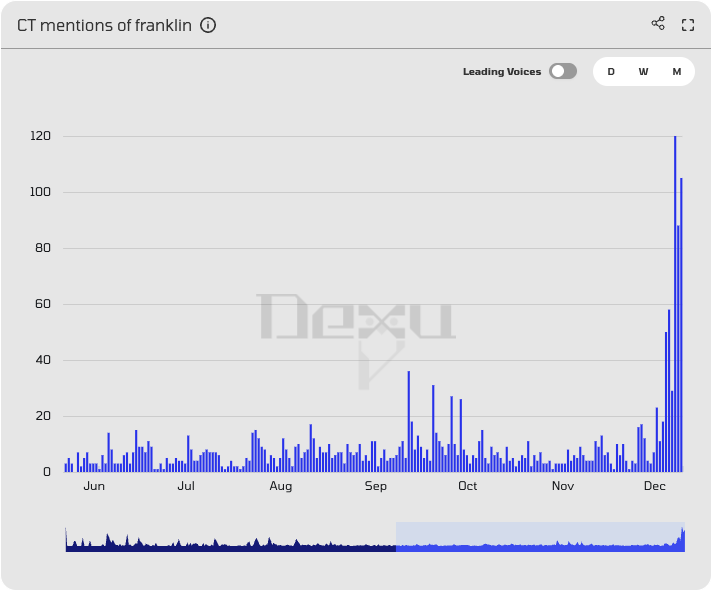
Task: Click the Aug axis label
Action: (280, 486)
